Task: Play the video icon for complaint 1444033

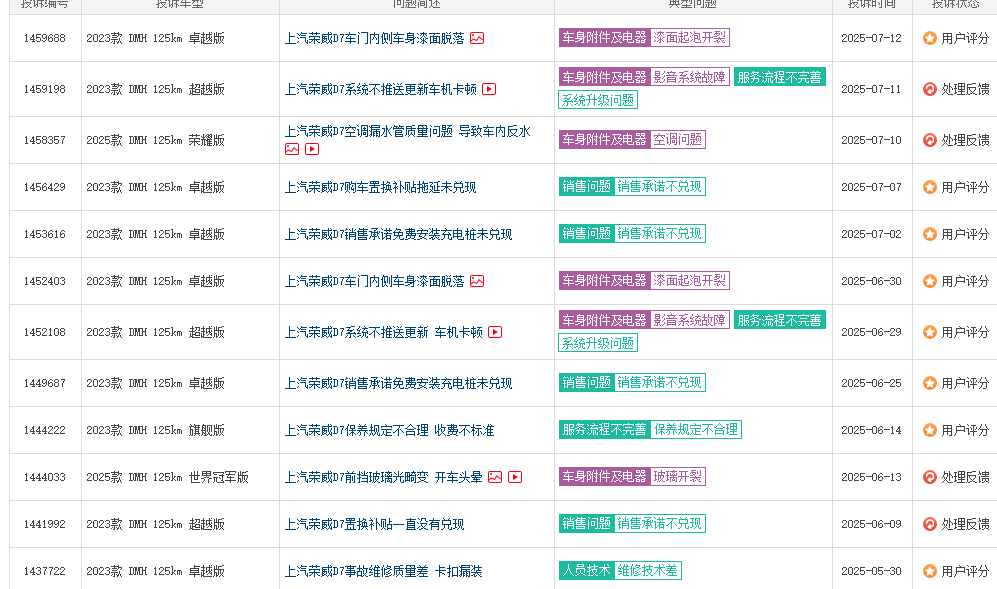Action: (x=515, y=477)
